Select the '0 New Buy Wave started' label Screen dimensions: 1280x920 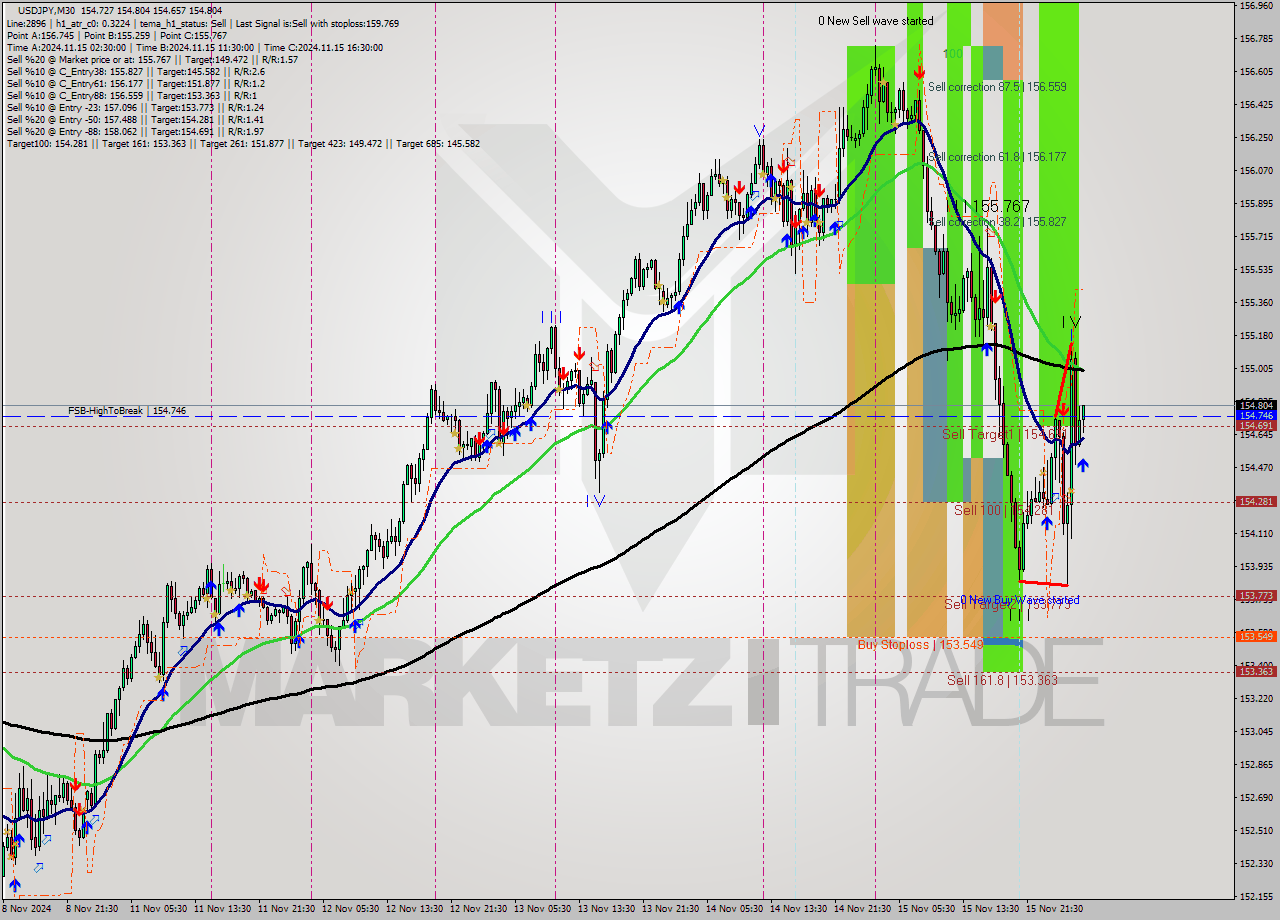point(1019,600)
